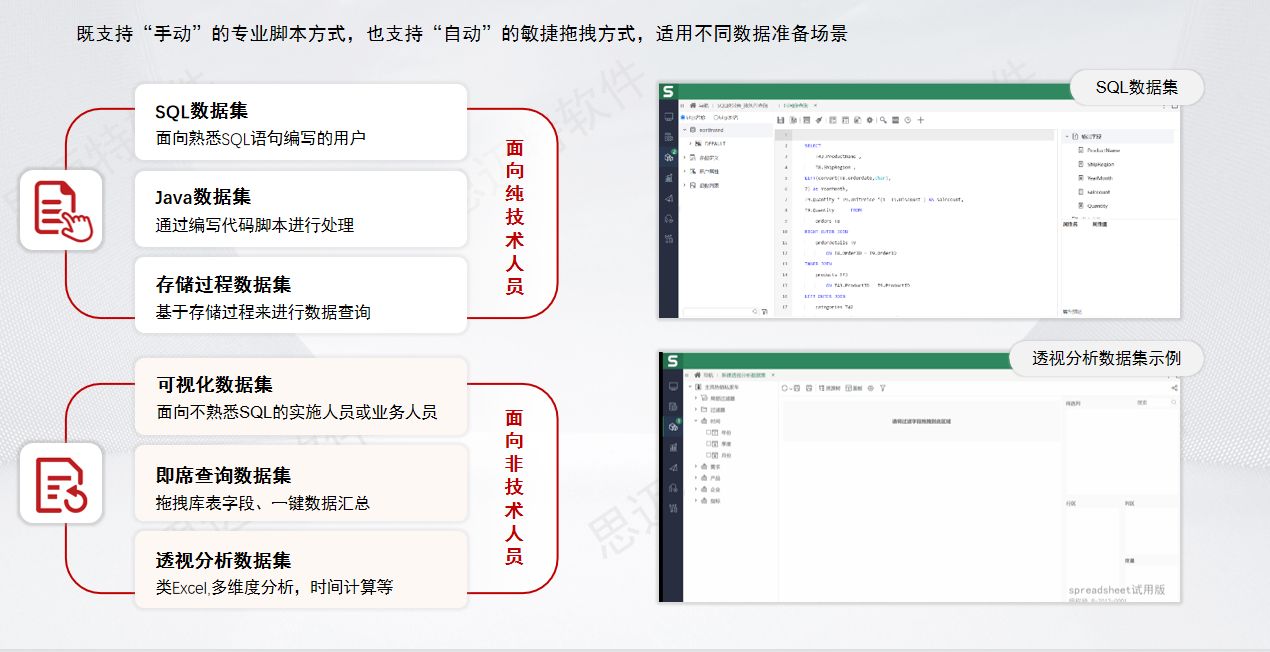Screen dimensions: 1270x652
Task: Click the SQL数据集 label pill
Action: click(1137, 87)
